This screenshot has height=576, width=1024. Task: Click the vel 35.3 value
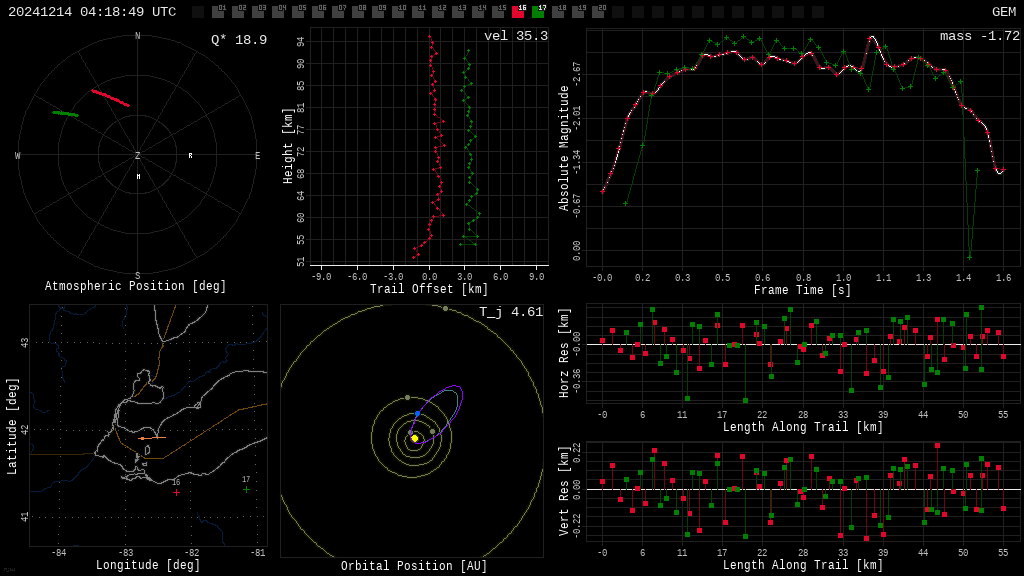click(x=516, y=36)
